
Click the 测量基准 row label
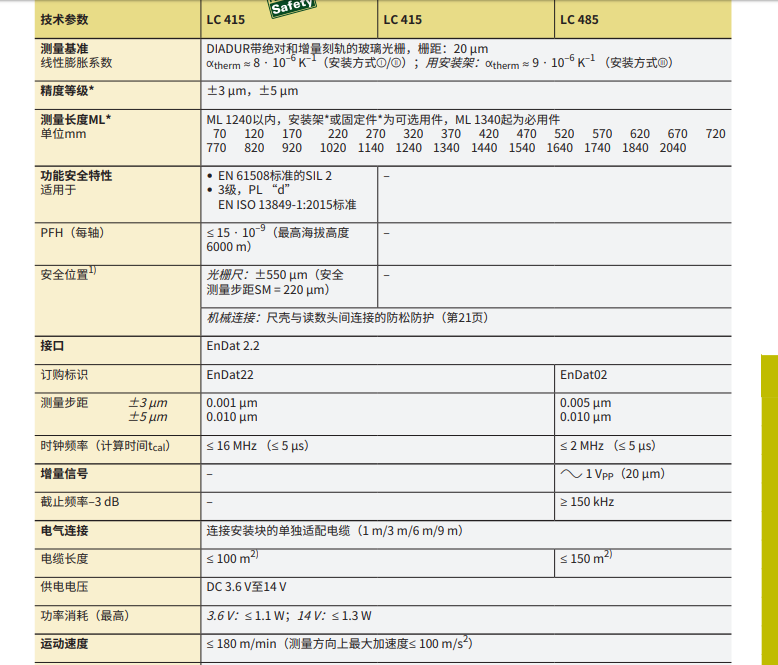click(x=66, y=47)
